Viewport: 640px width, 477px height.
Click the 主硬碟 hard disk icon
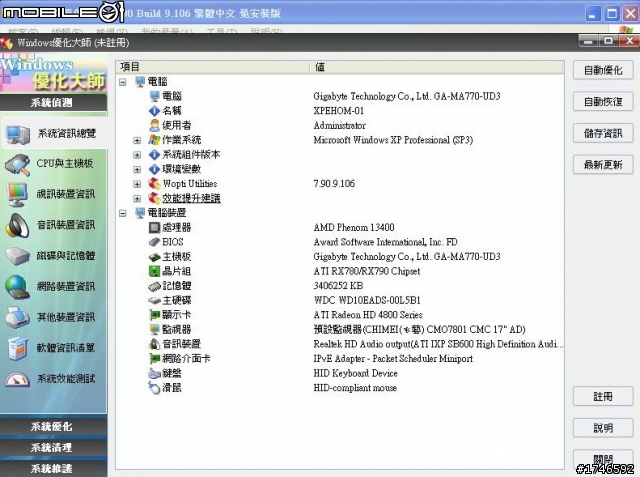coord(154,301)
